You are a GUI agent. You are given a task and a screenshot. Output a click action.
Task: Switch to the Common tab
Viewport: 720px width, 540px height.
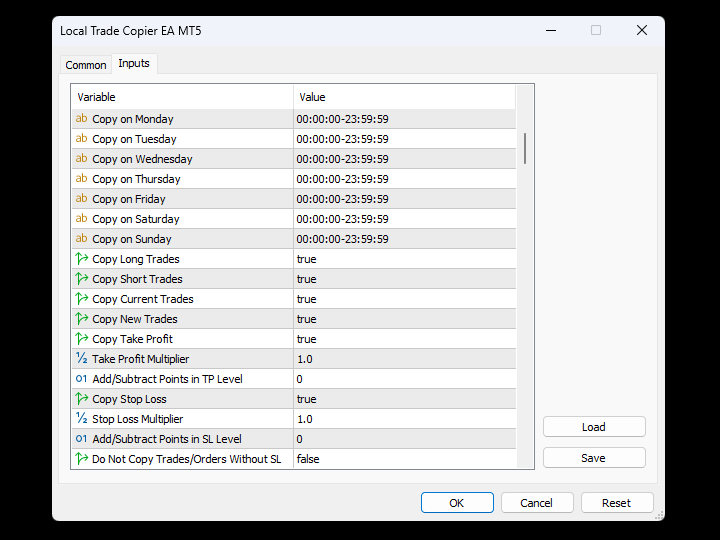86,65
